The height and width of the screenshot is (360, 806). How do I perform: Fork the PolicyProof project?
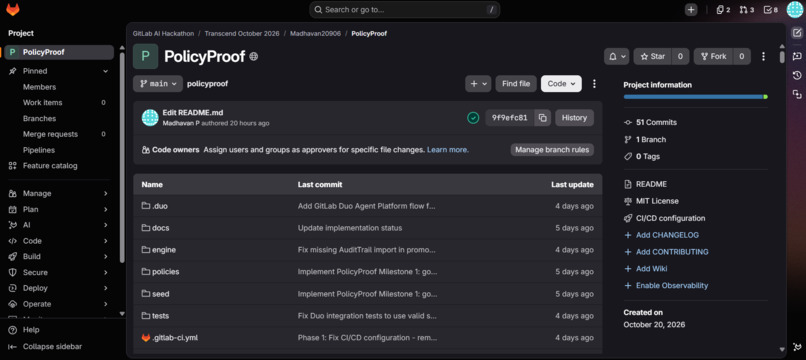tap(713, 57)
